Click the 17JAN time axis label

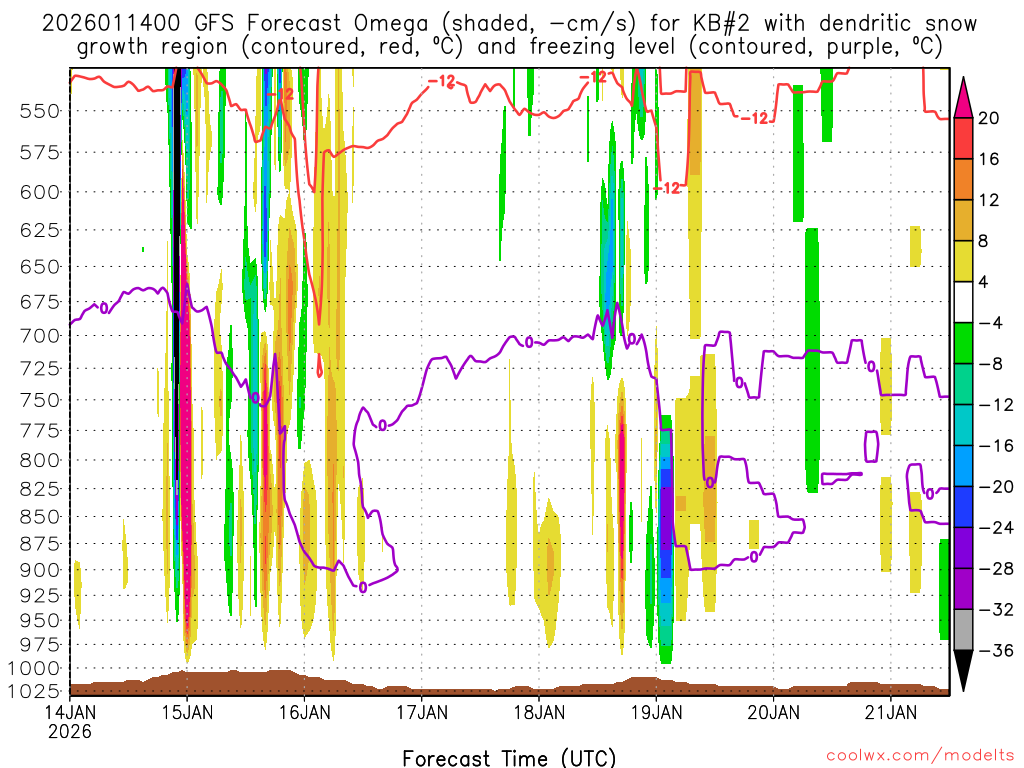point(422,712)
